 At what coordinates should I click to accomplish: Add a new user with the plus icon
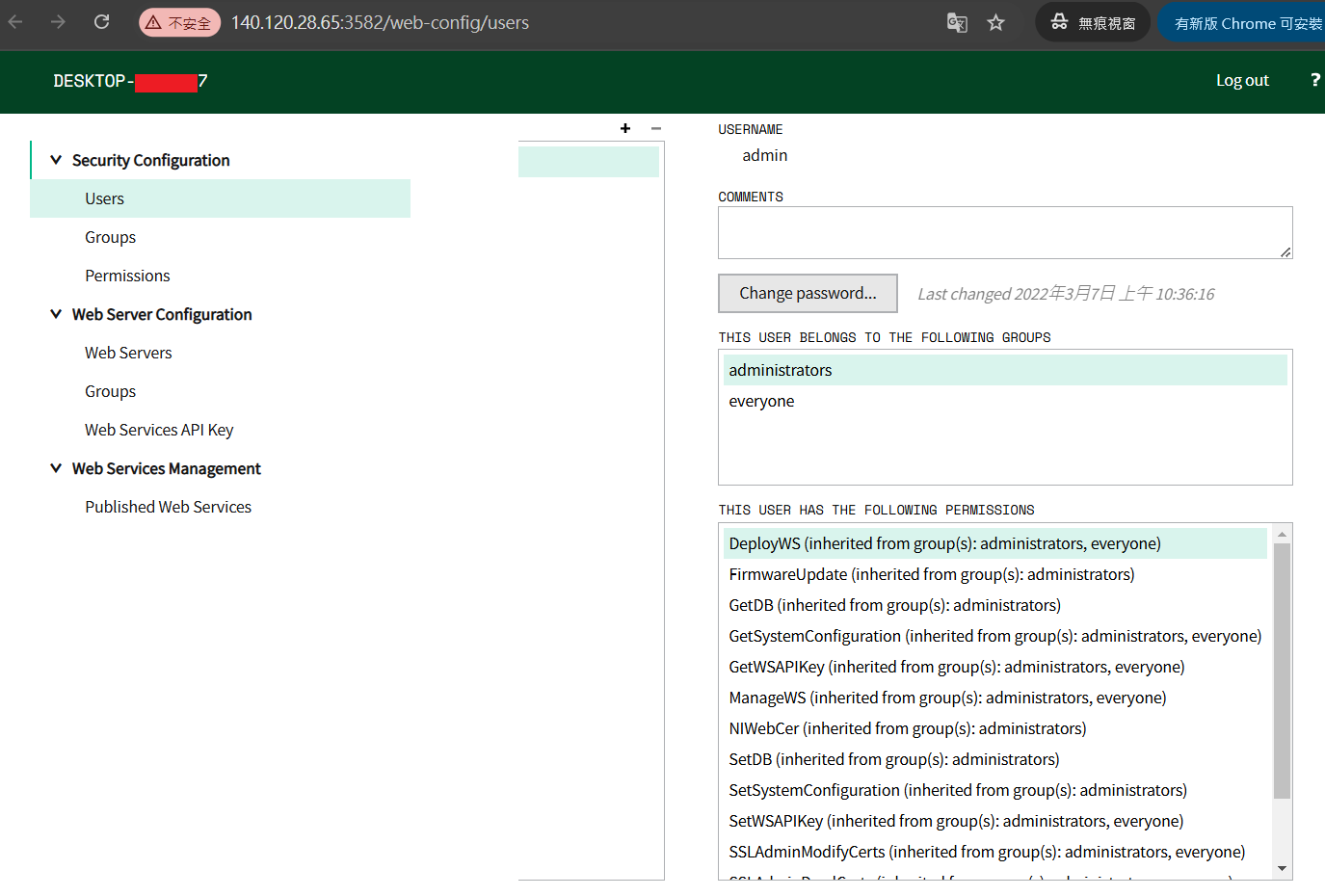click(x=625, y=128)
